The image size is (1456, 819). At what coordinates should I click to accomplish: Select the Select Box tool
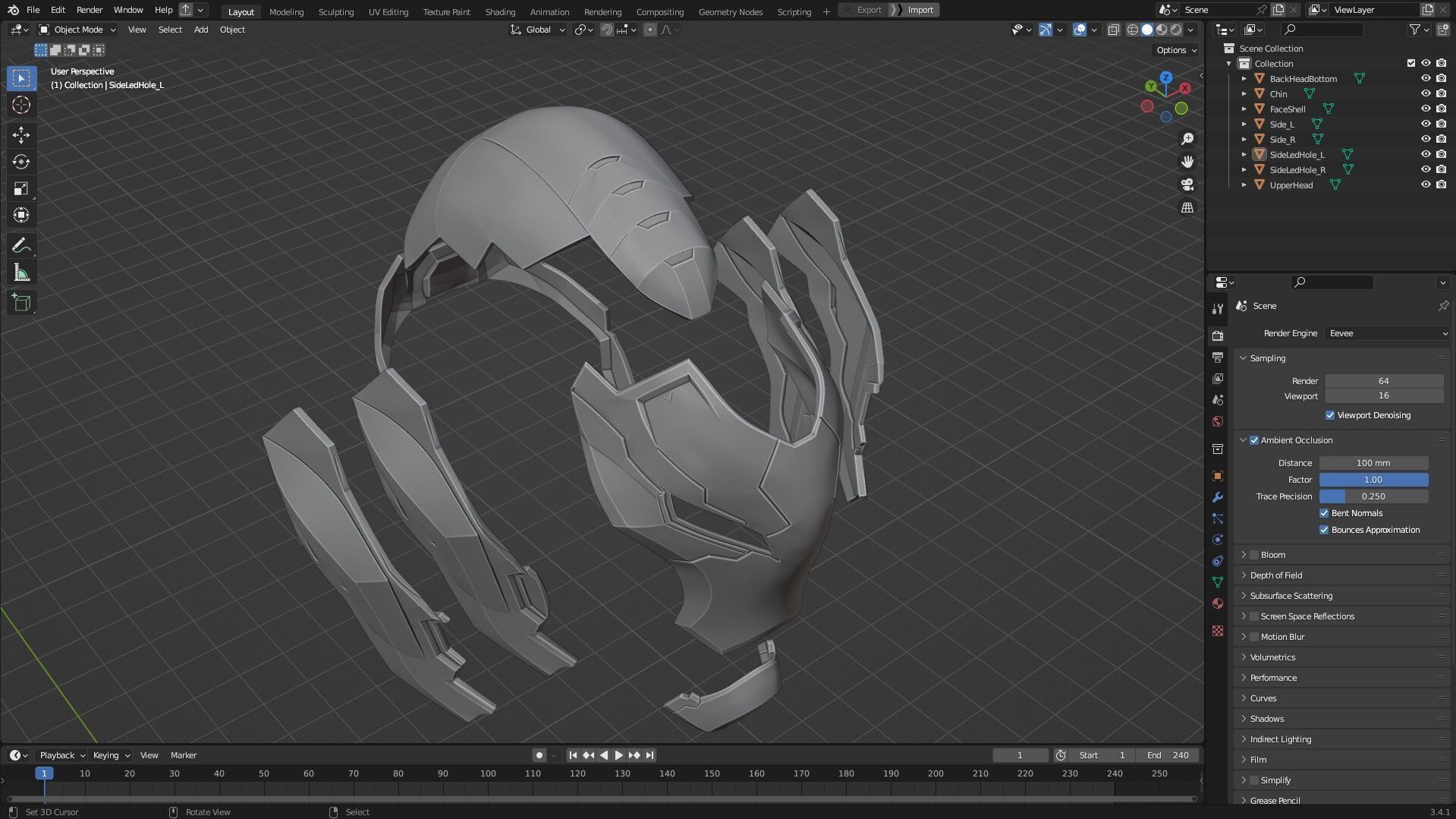(x=21, y=78)
